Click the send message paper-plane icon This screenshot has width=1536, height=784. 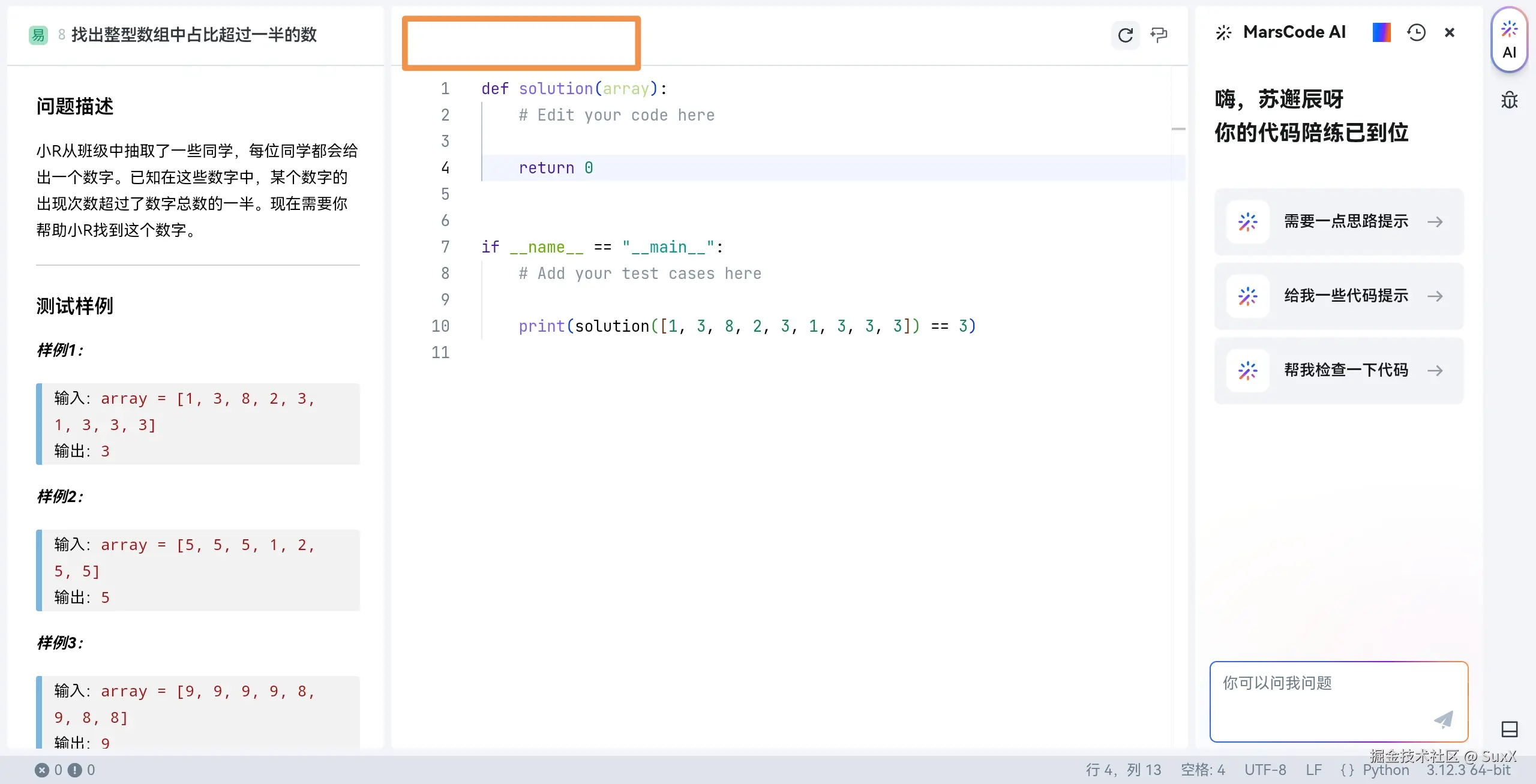[x=1443, y=719]
